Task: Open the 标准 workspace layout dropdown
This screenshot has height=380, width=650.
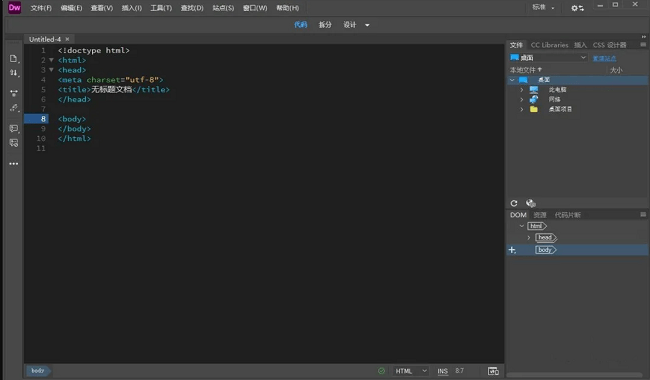Action: (543, 7)
